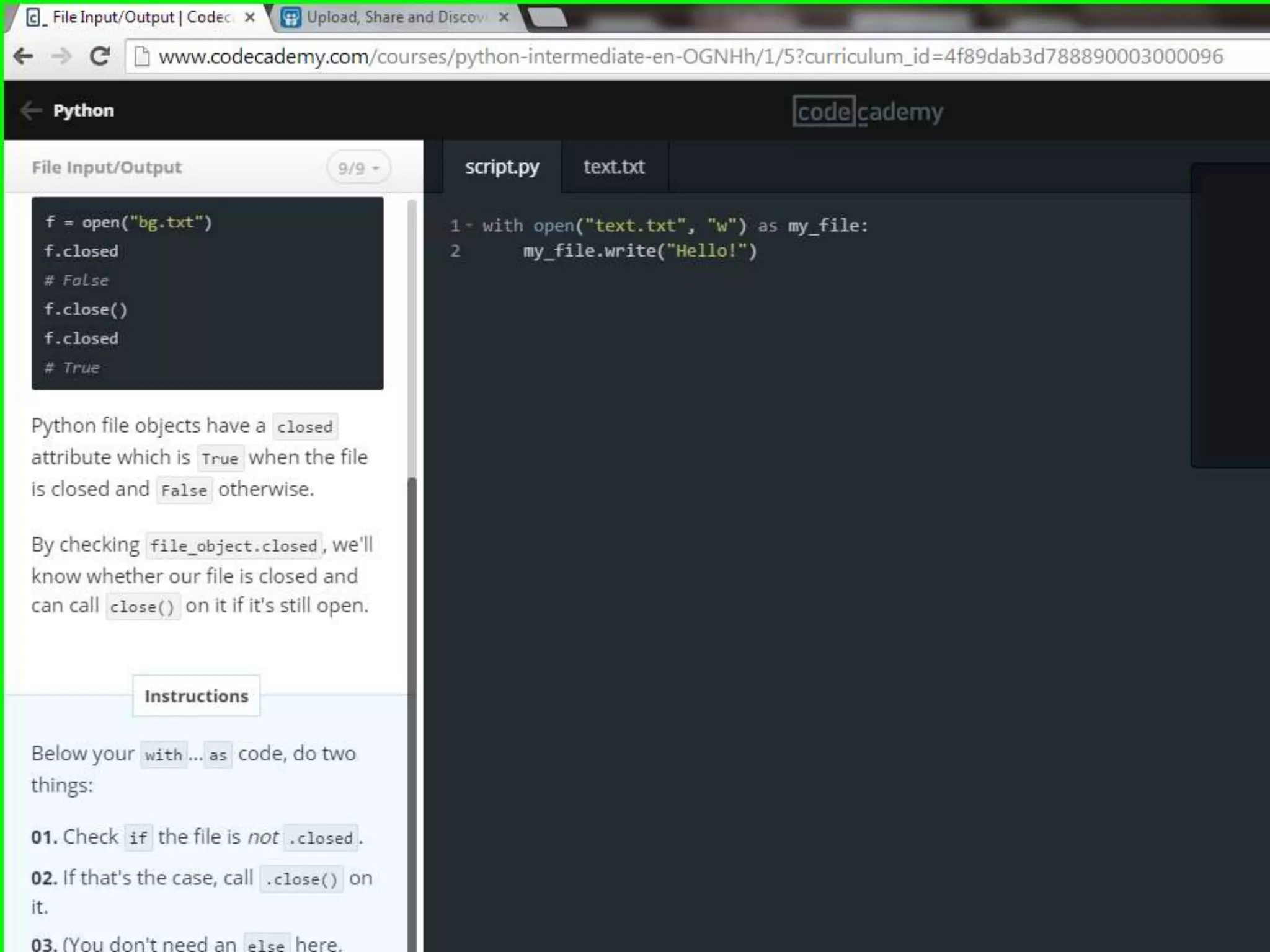Viewport: 1270px width, 952px height.
Task: Close the Upload, Share and Discover tab
Action: tap(504, 17)
